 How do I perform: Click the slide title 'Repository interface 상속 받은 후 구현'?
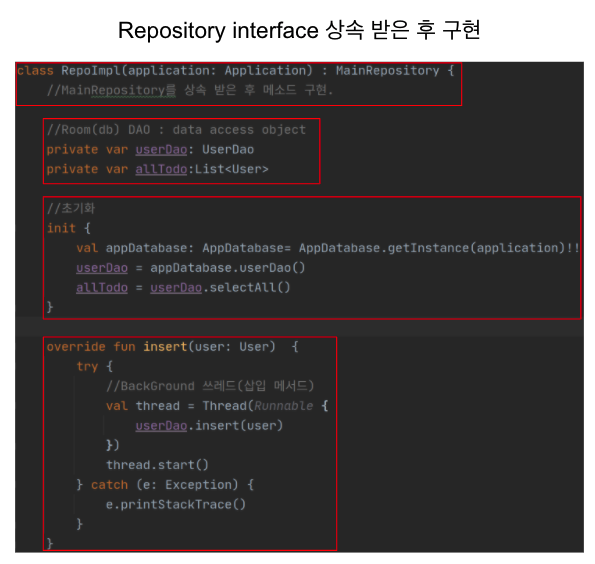(x=299, y=30)
